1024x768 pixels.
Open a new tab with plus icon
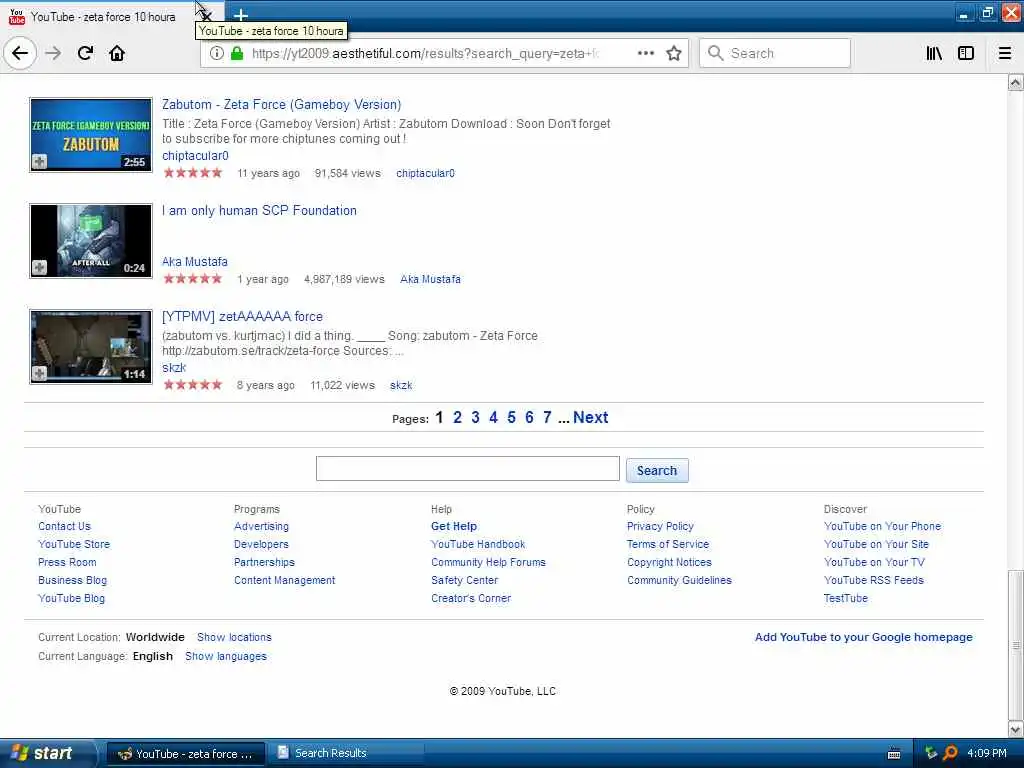point(241,15)
